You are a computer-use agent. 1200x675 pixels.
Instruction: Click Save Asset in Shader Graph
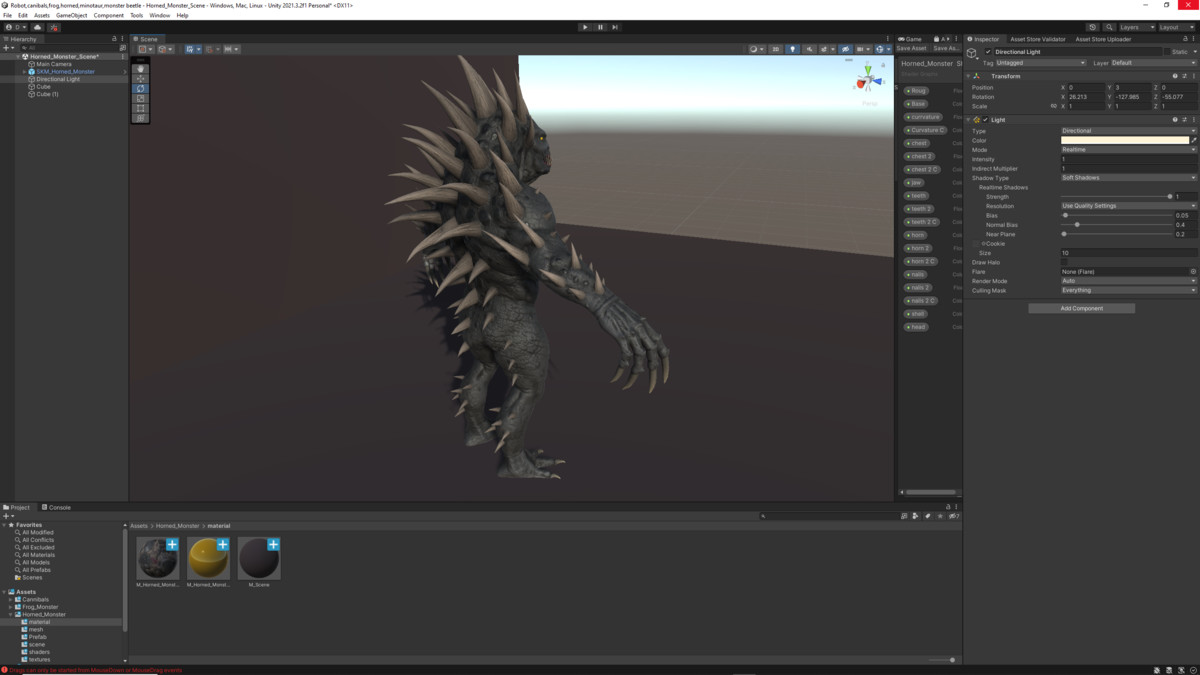pos(911,49)
